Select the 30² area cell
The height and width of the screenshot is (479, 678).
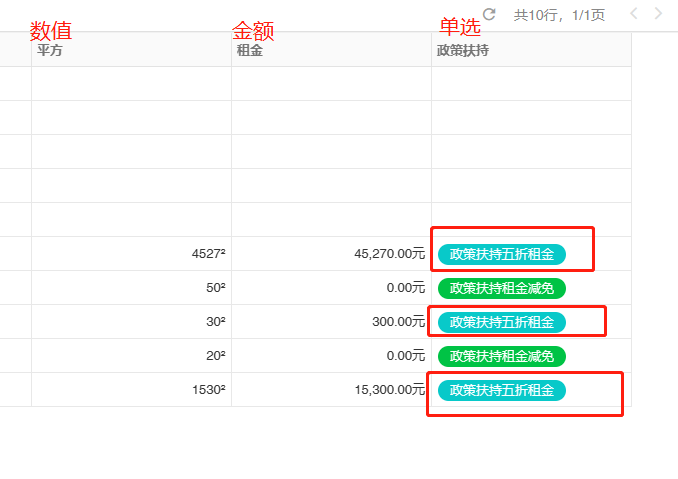pyautogui.click(x=216, y=322)
